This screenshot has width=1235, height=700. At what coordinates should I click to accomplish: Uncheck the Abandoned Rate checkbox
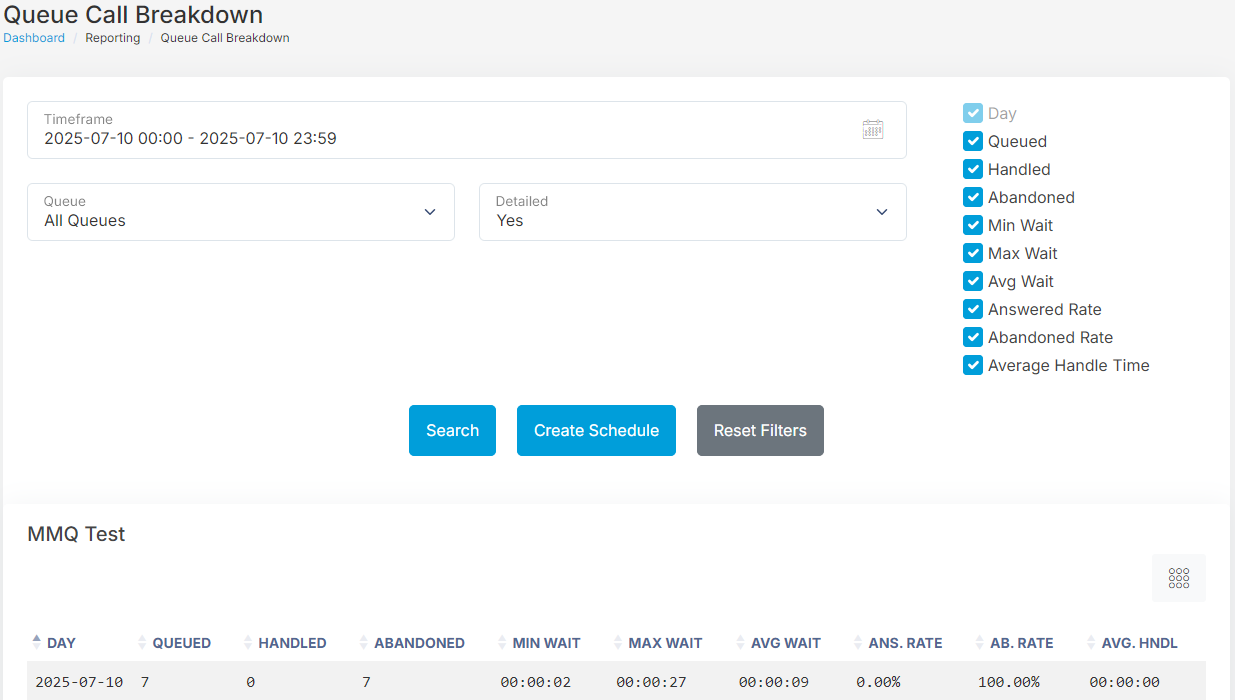tap(973, 337)
